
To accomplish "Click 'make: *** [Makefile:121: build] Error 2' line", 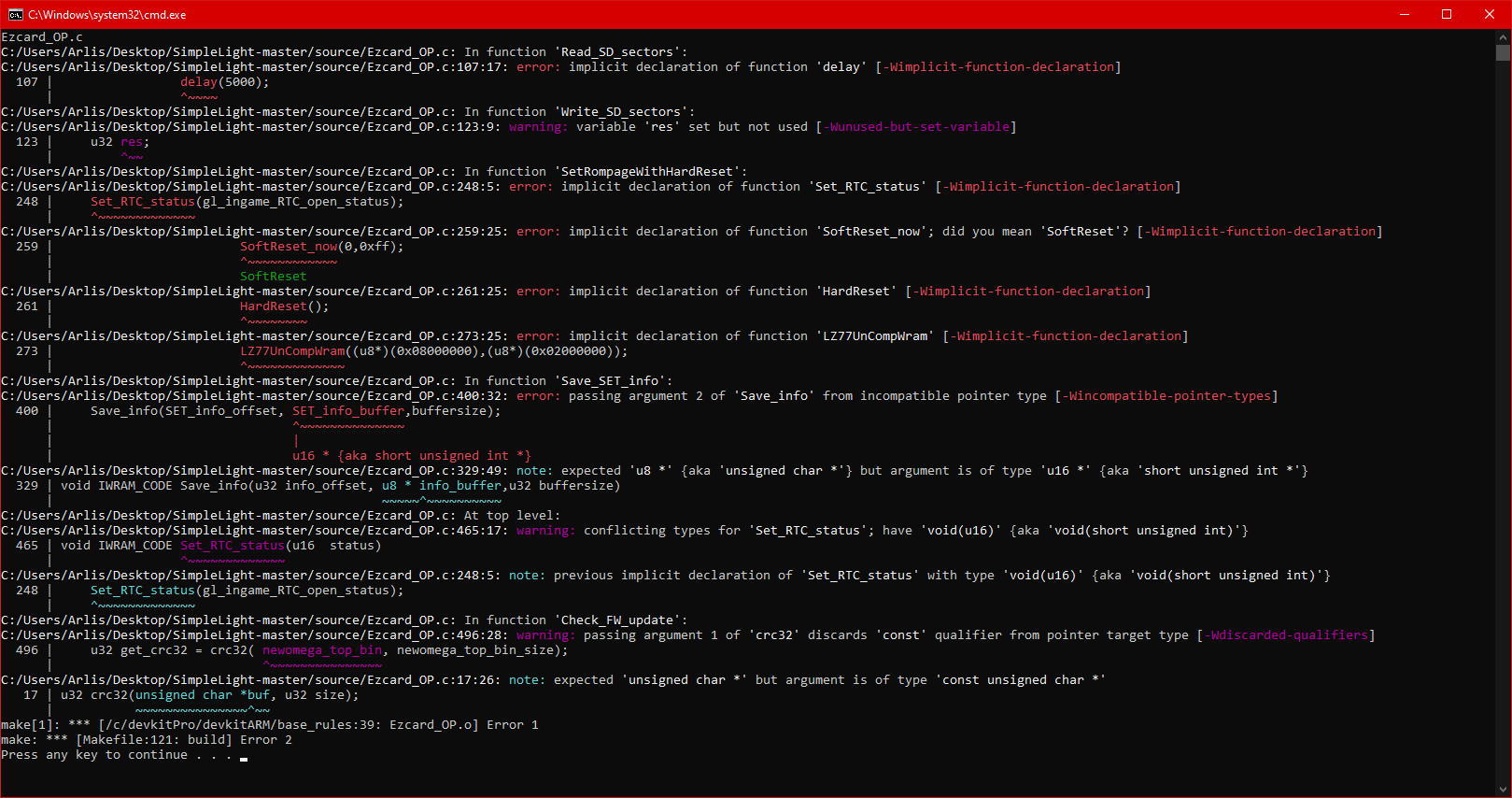I will pyautogui.click(x=146, y=740).
